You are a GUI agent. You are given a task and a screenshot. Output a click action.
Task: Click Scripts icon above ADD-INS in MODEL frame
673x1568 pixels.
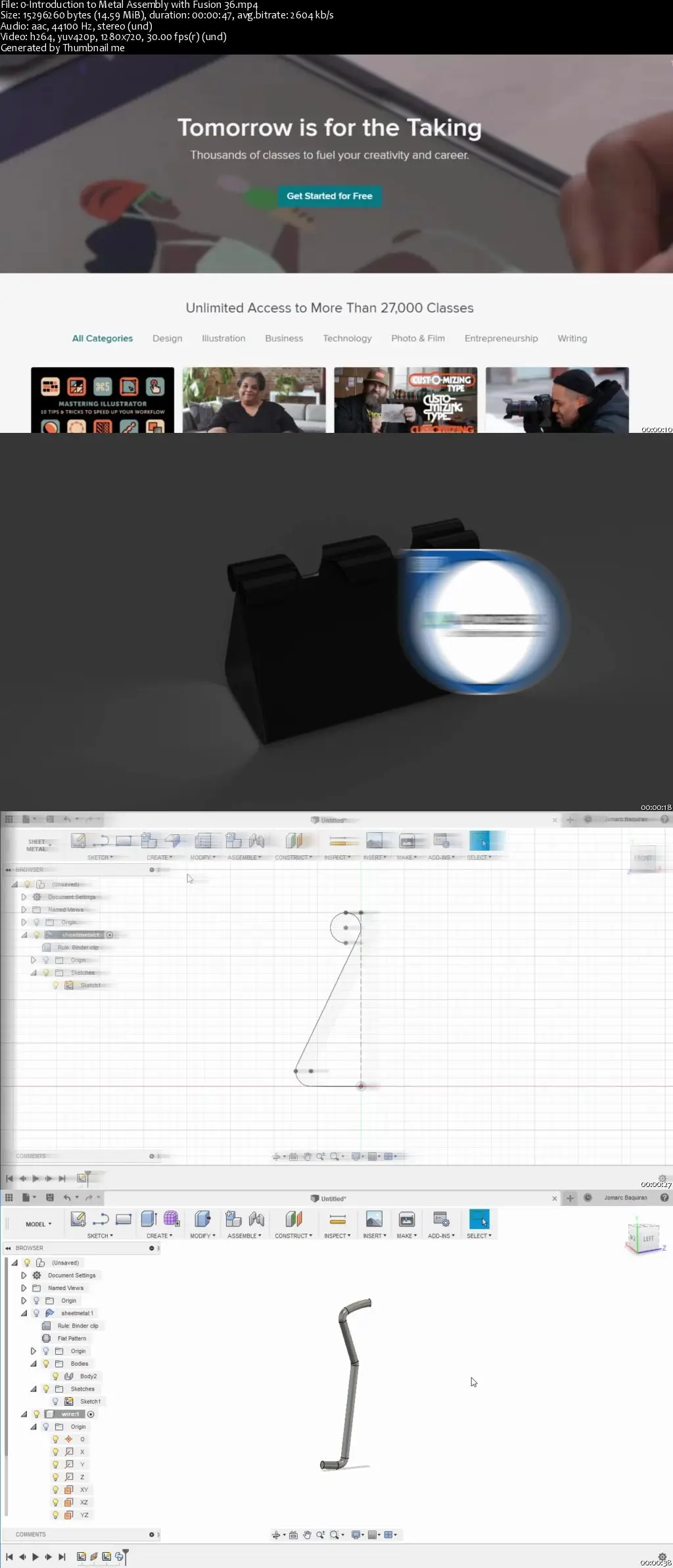pyautogui.click(x=442, y=1219)
